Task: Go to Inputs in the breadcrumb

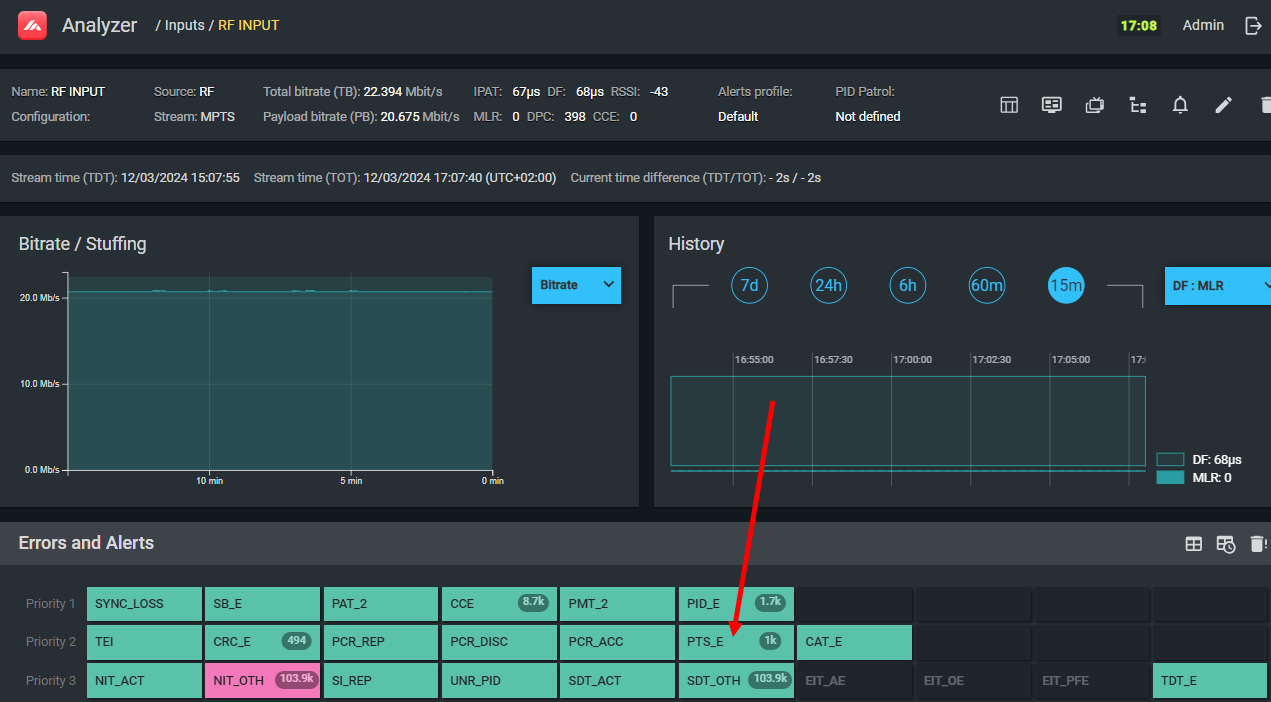Action: (x=184, y=25)
